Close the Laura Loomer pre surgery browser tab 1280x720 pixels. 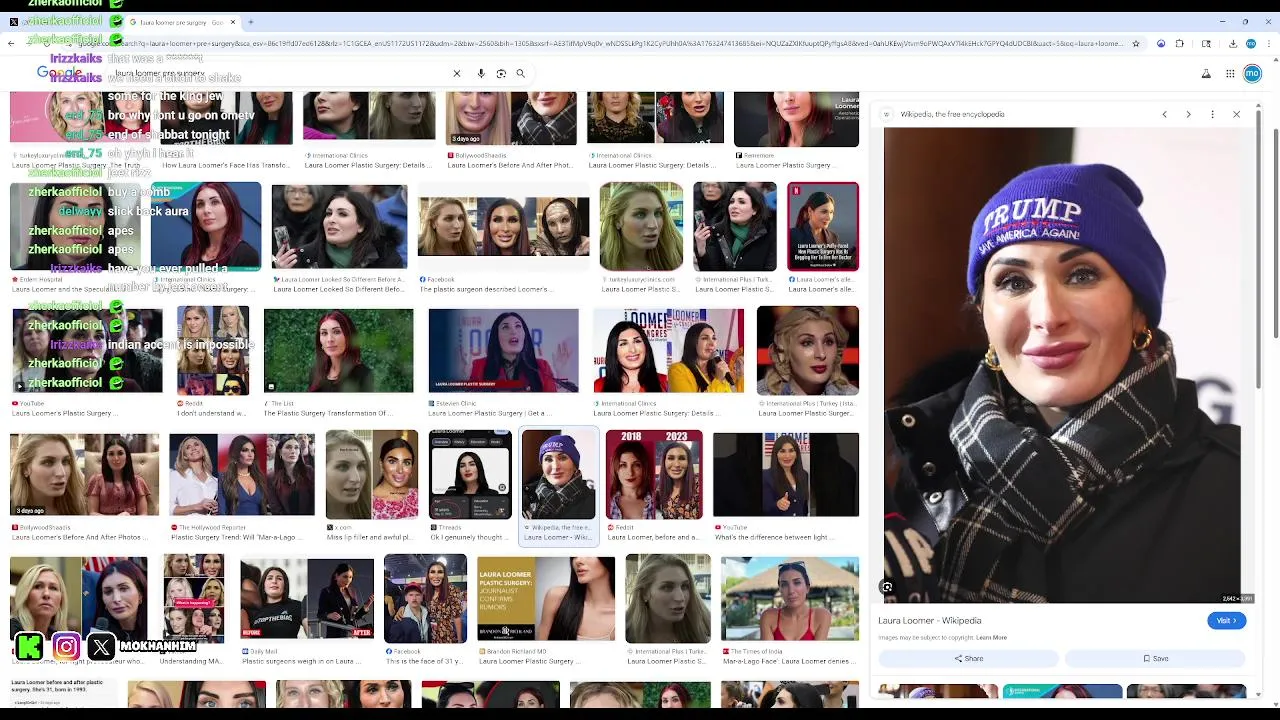[x=233, y=22]
